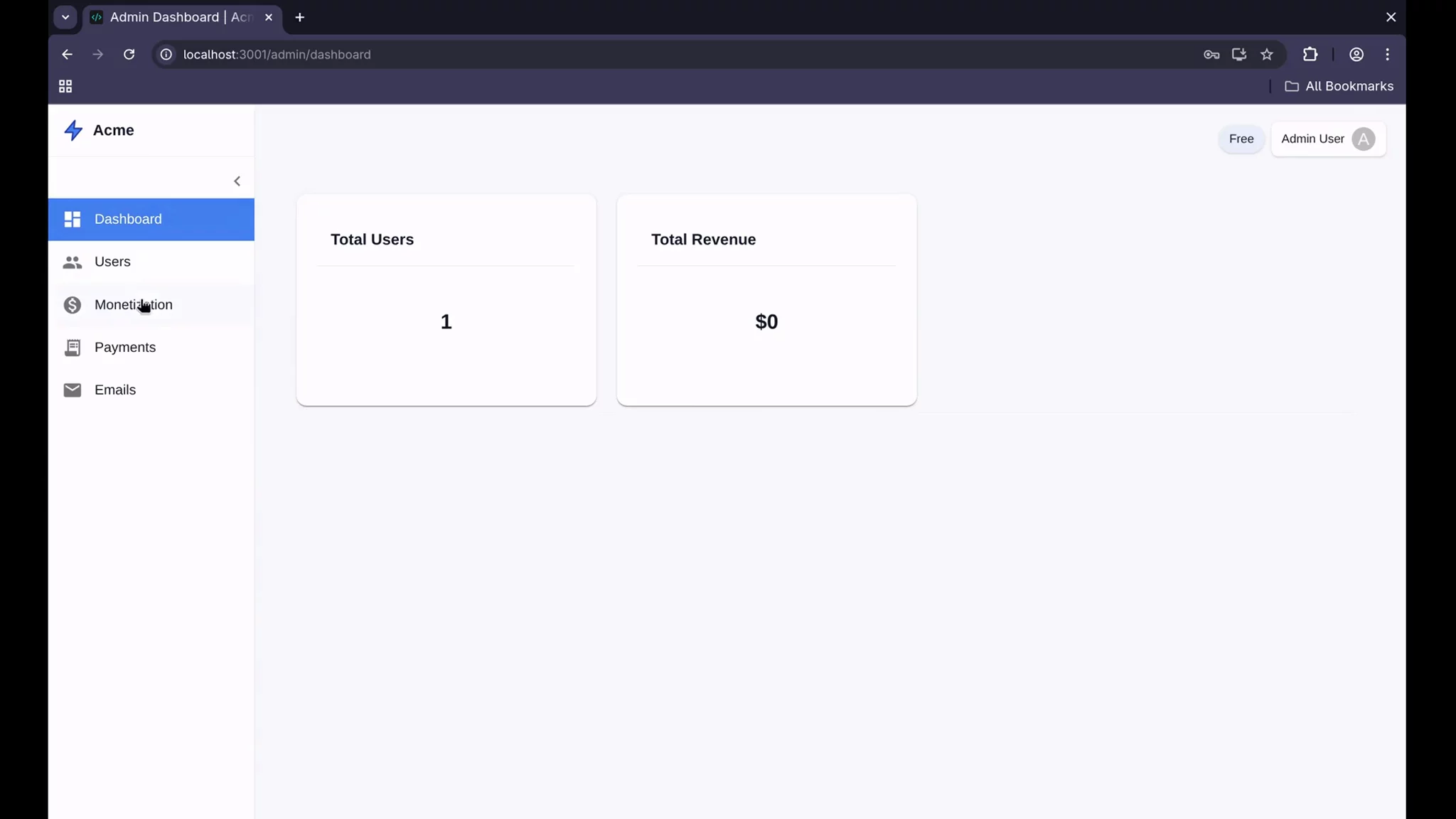This screenshot has width=1456, height=819.
Task: Click the Acme lightning bolt logo
Action: (73, 130)
